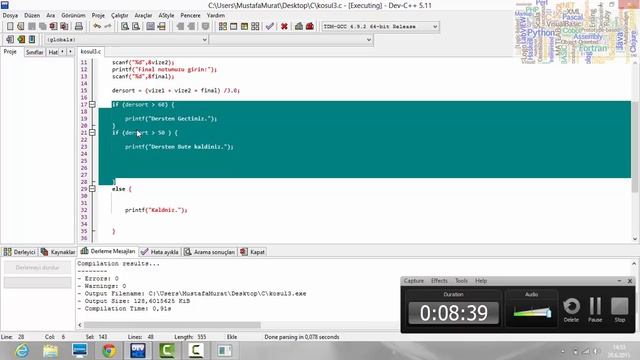This screenshot has height=360, width=640.
Task: Open Capture menu in recorder window
Action: [413, 281]
